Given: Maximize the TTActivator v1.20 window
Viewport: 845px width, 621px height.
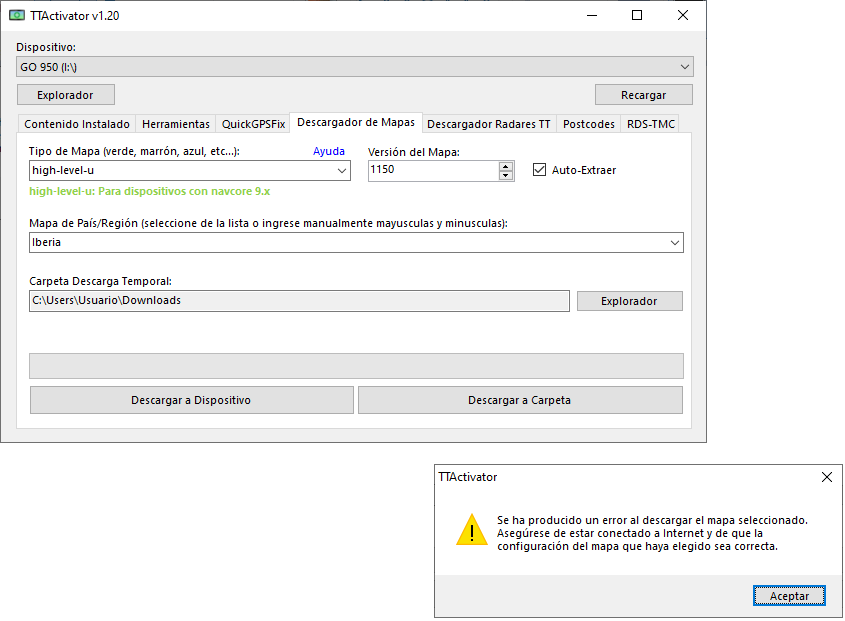Looking at the screenshot, I should 637,15.
